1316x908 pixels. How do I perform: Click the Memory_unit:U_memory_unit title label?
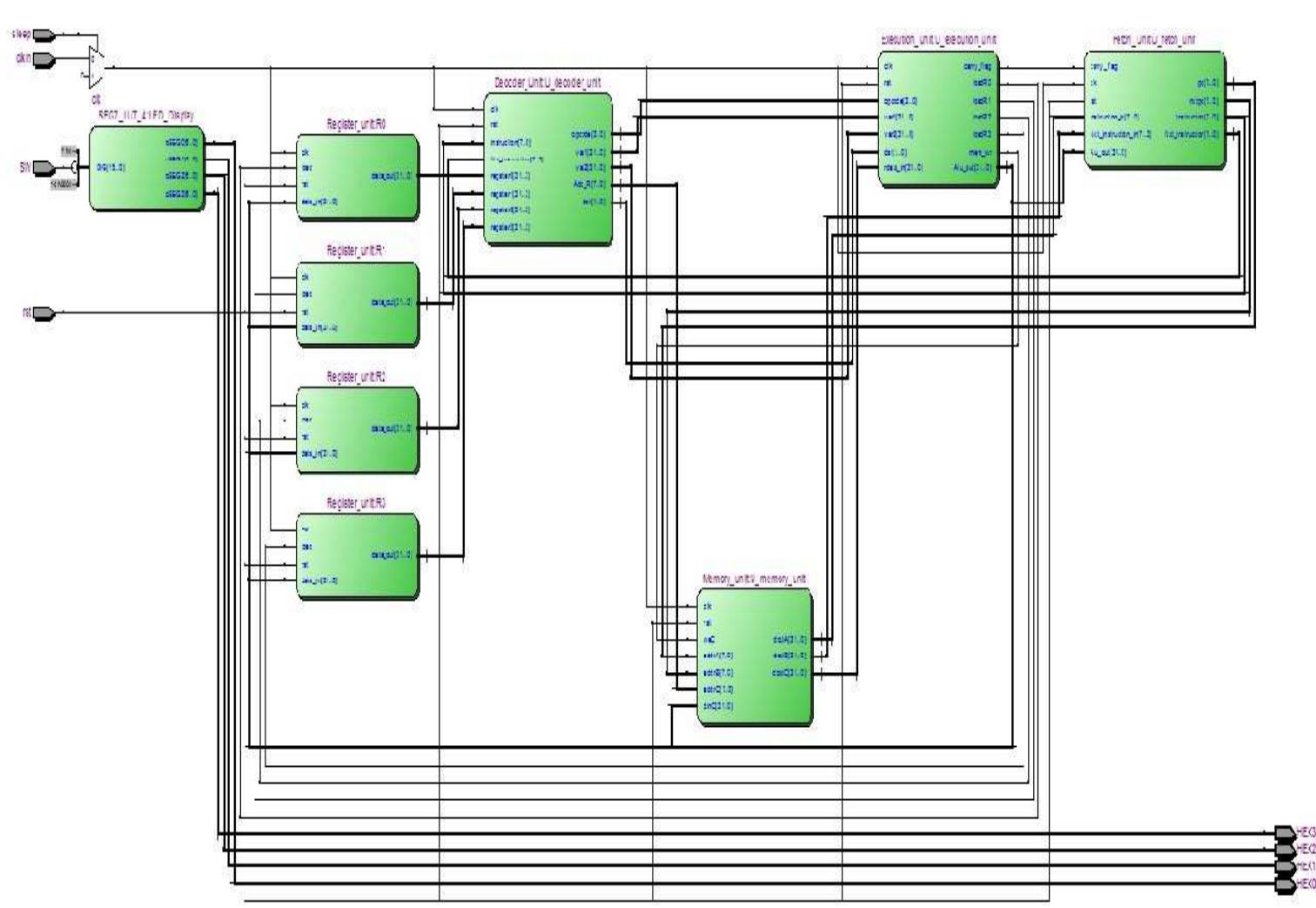754,579
